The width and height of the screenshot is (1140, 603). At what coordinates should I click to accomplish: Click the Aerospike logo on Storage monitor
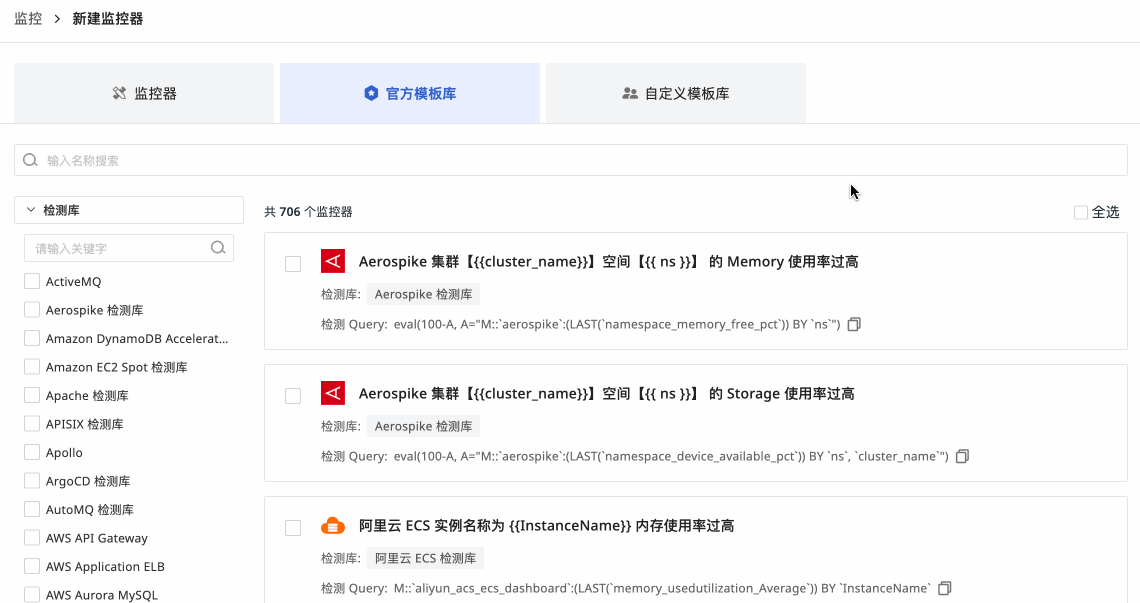click(x=333, y=393)
